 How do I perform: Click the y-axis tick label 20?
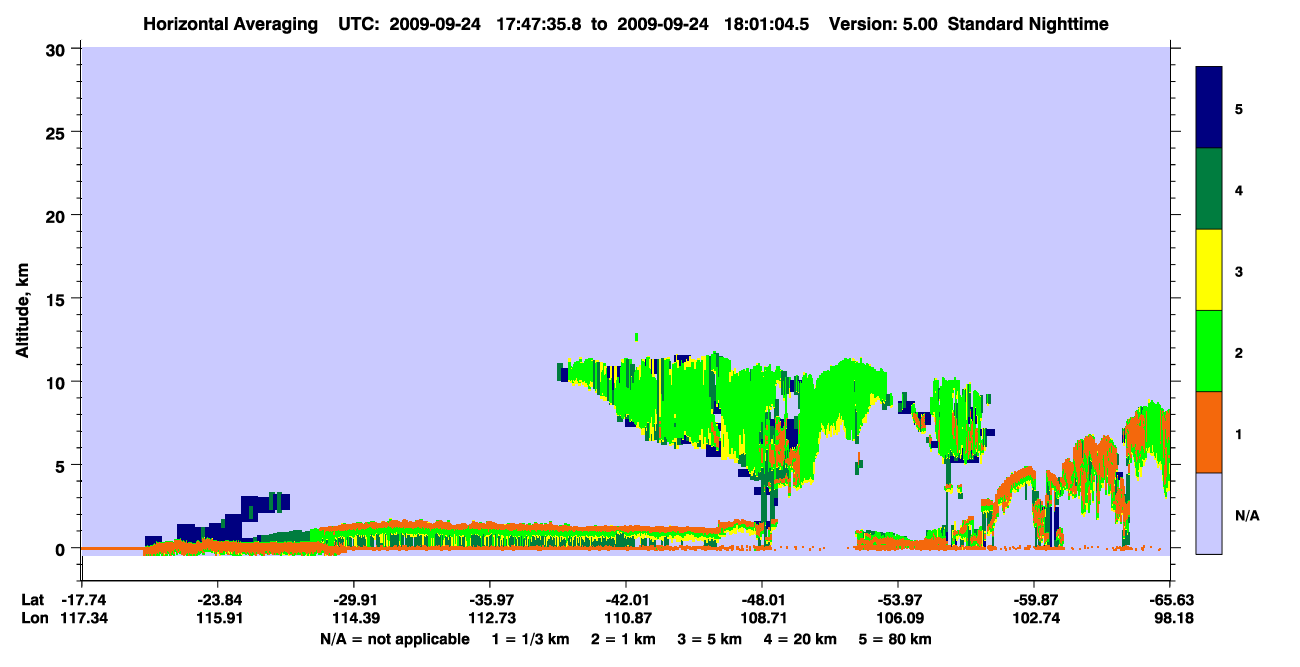(57, 215)
